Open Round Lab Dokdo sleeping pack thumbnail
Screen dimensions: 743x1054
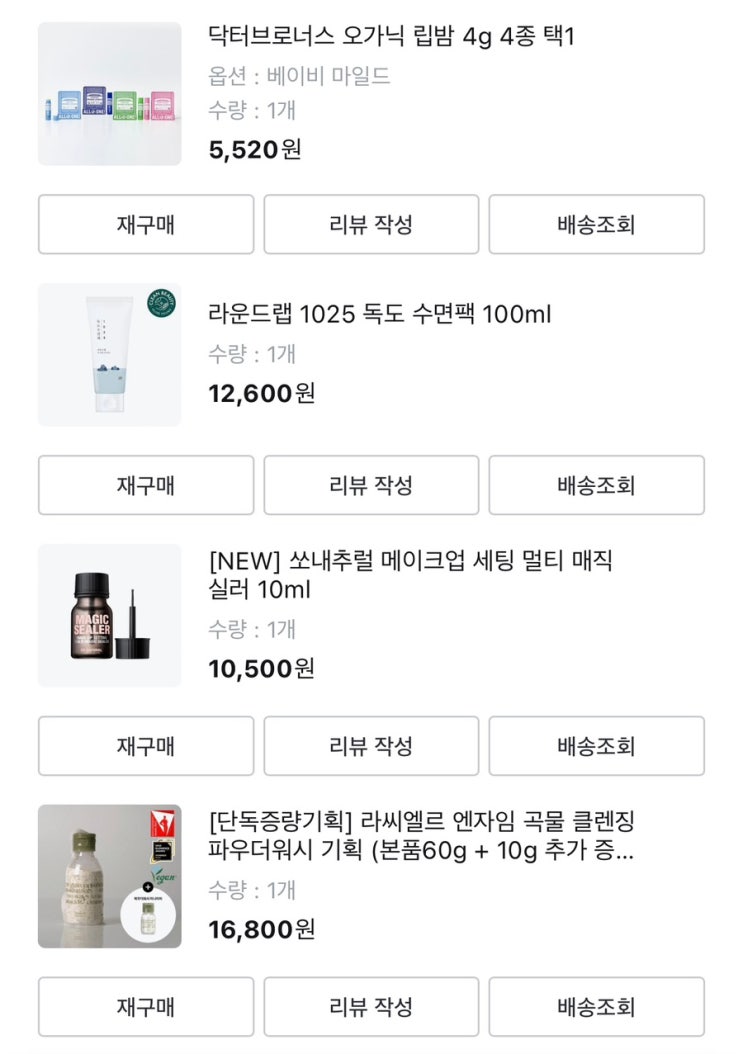110,355
